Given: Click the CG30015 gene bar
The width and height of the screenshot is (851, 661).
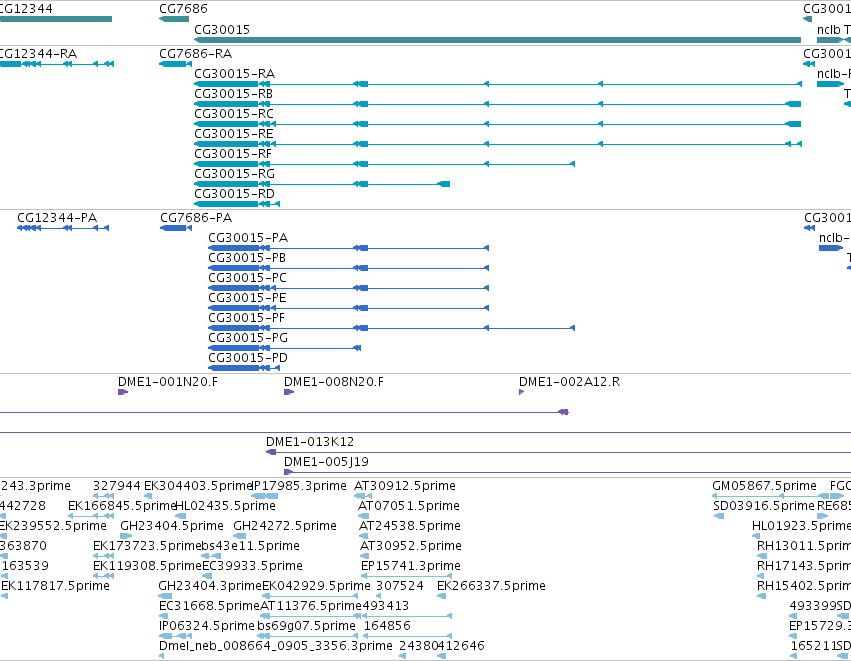Looking at the screenshot, I should click(498, 40).
